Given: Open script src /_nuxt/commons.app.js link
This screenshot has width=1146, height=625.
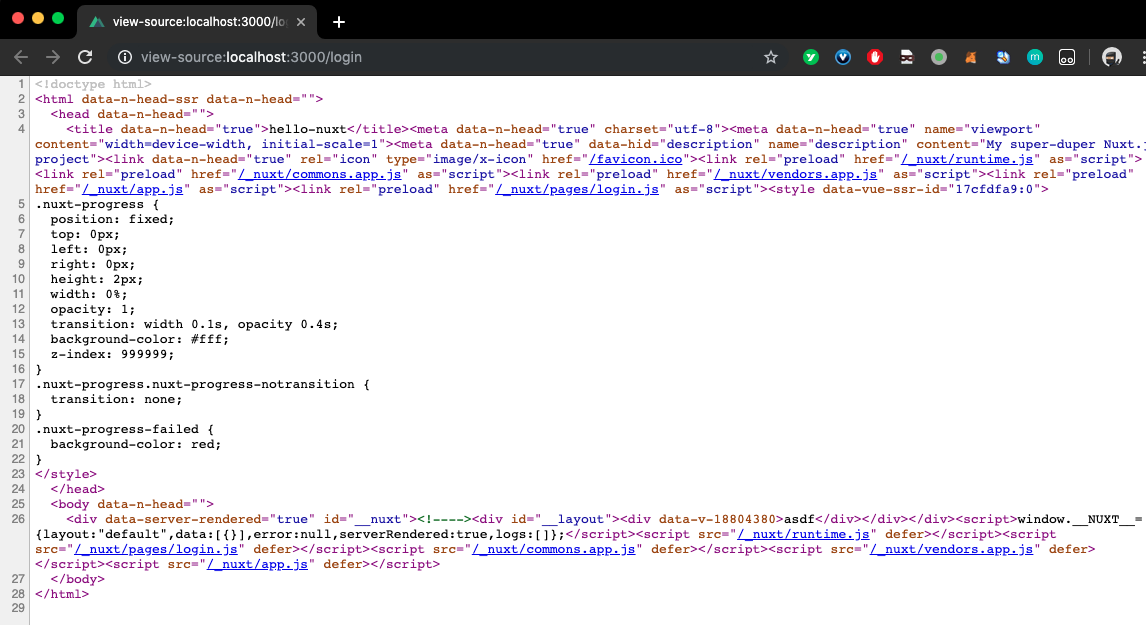Looking at the screenshot, I should pos(553,549).
